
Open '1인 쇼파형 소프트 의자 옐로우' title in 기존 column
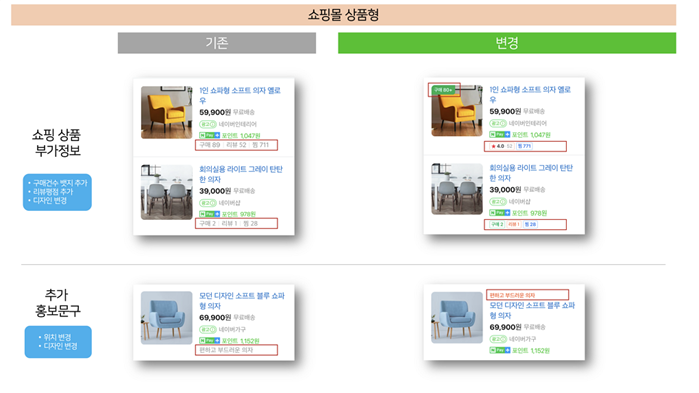(x=240, y=95)
